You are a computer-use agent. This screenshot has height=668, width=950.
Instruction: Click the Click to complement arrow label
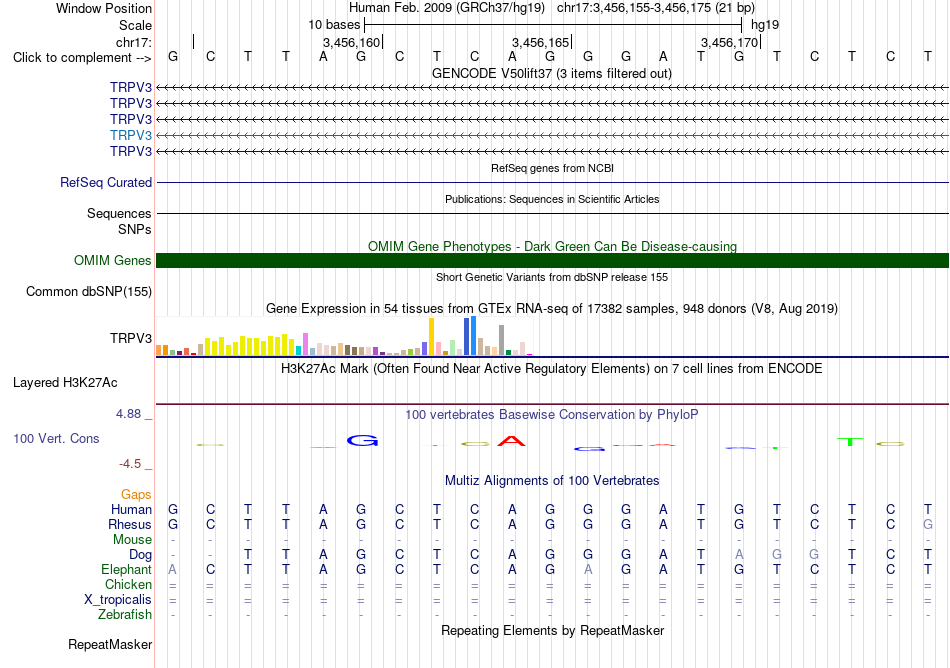click(82, 58)
